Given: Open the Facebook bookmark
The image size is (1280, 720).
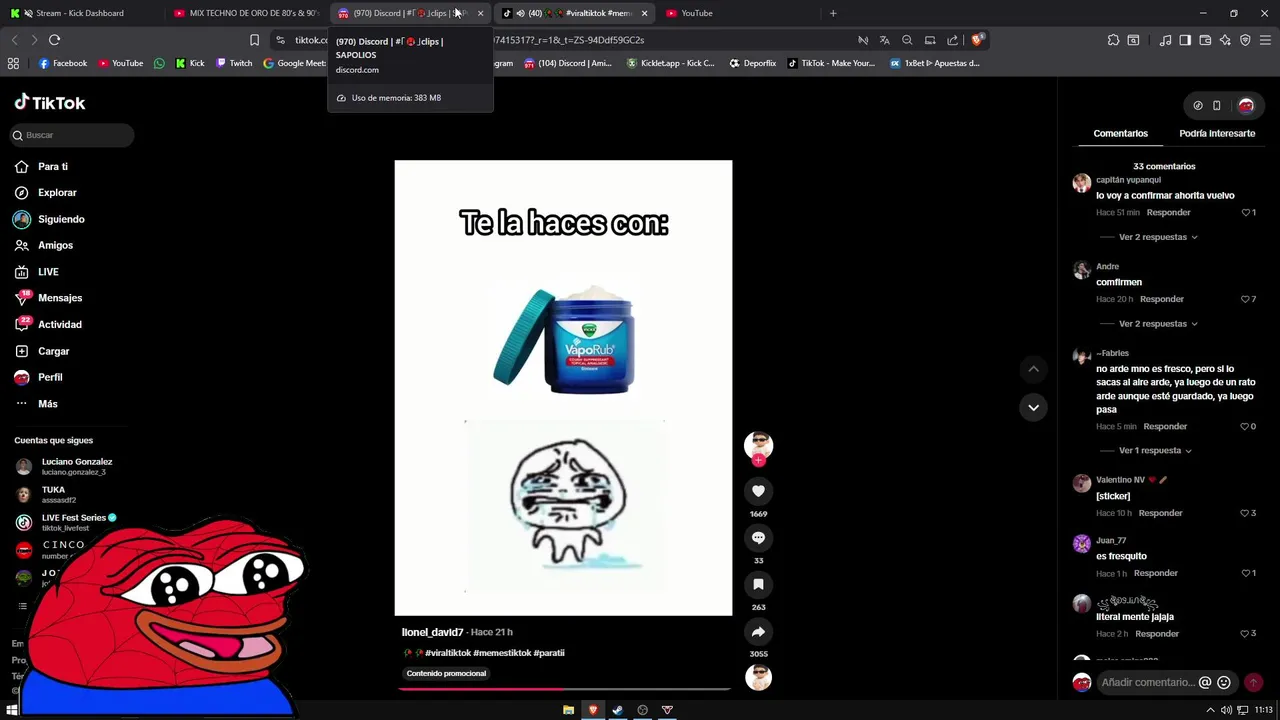Looking at the screenshot, I should coord(63,63).
